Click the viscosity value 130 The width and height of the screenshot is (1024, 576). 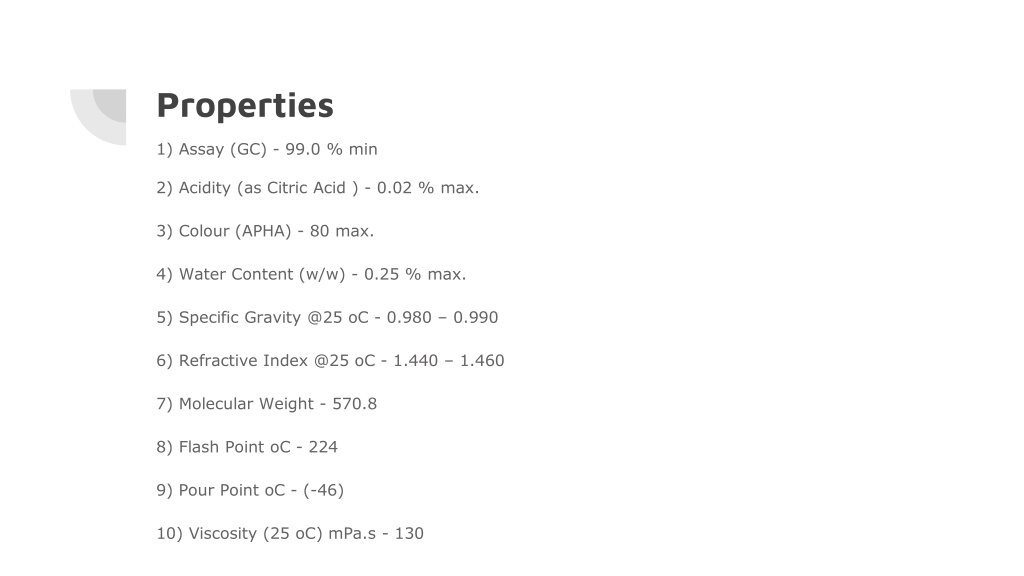[x=409, y=534]
